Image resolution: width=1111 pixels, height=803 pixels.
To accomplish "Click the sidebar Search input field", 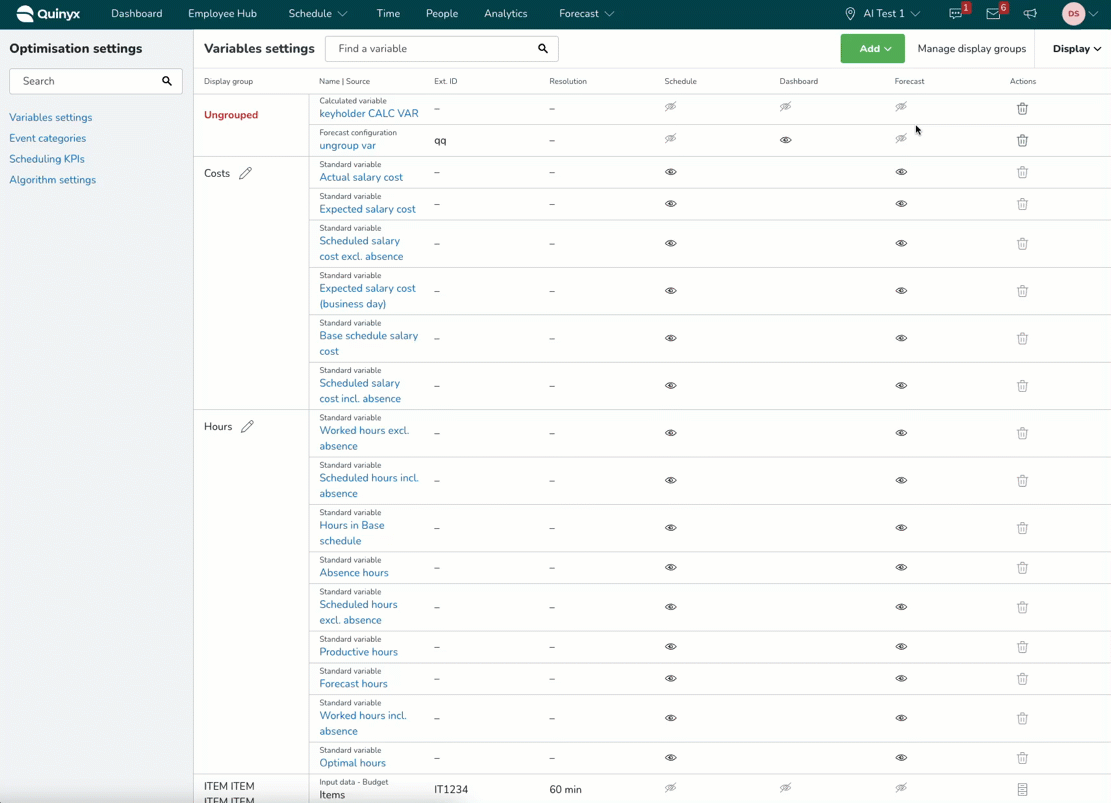I will coord(96,81).
